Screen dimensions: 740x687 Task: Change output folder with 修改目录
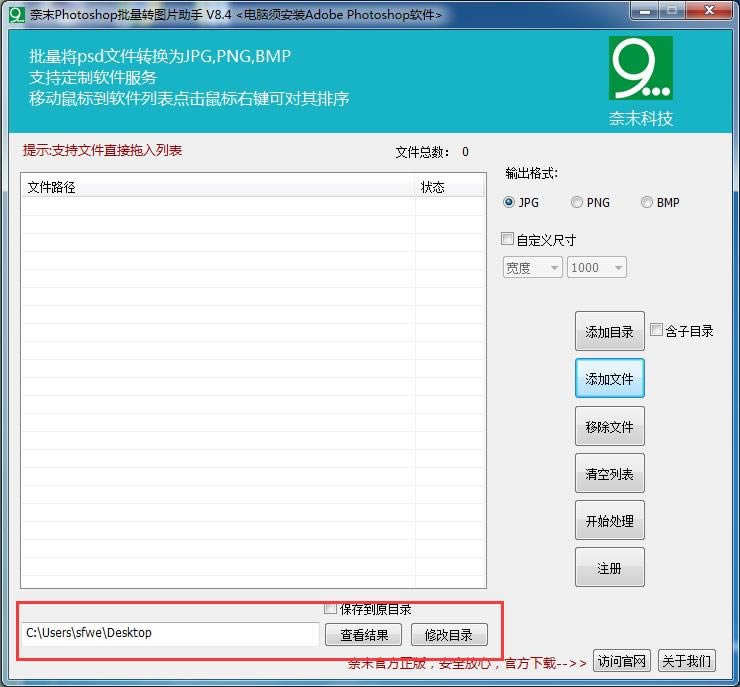449,635
